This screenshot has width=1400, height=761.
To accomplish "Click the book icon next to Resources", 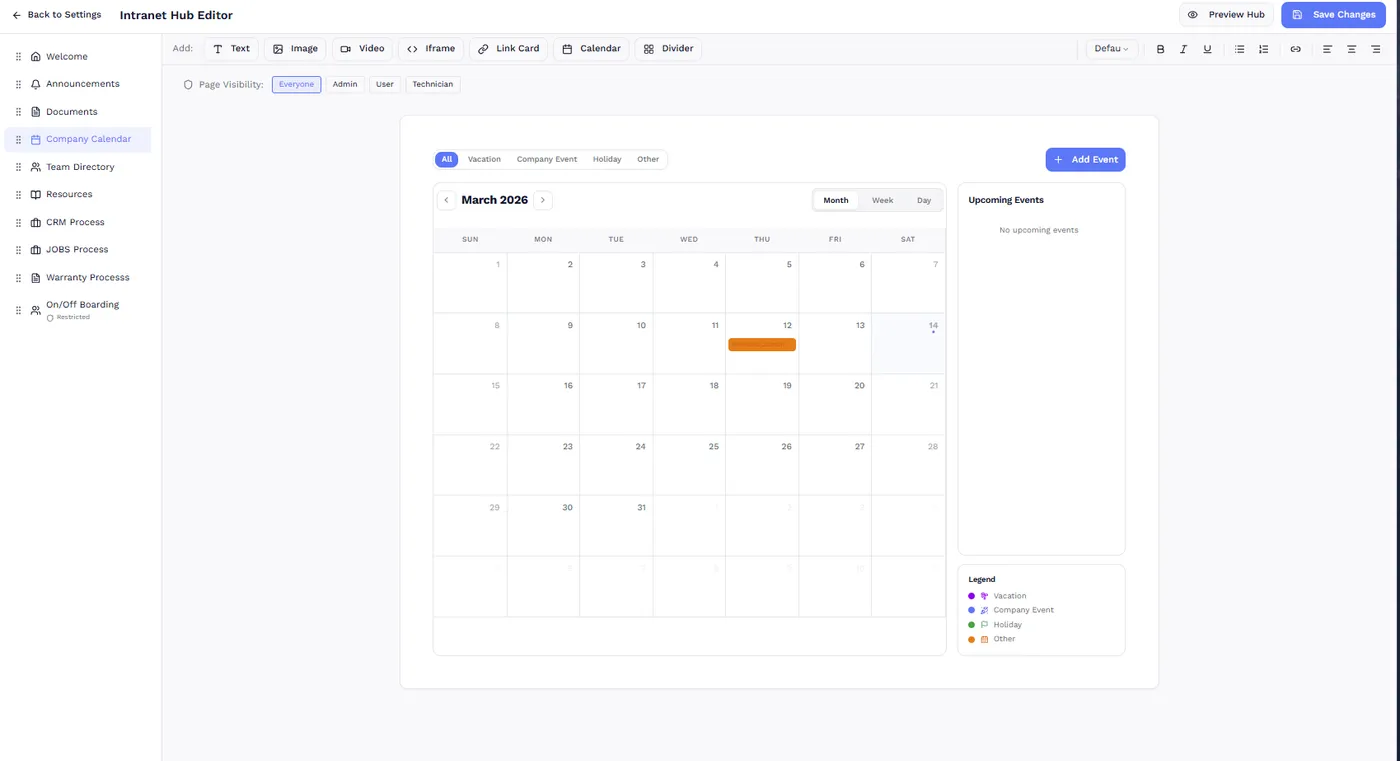I will 36,194.
